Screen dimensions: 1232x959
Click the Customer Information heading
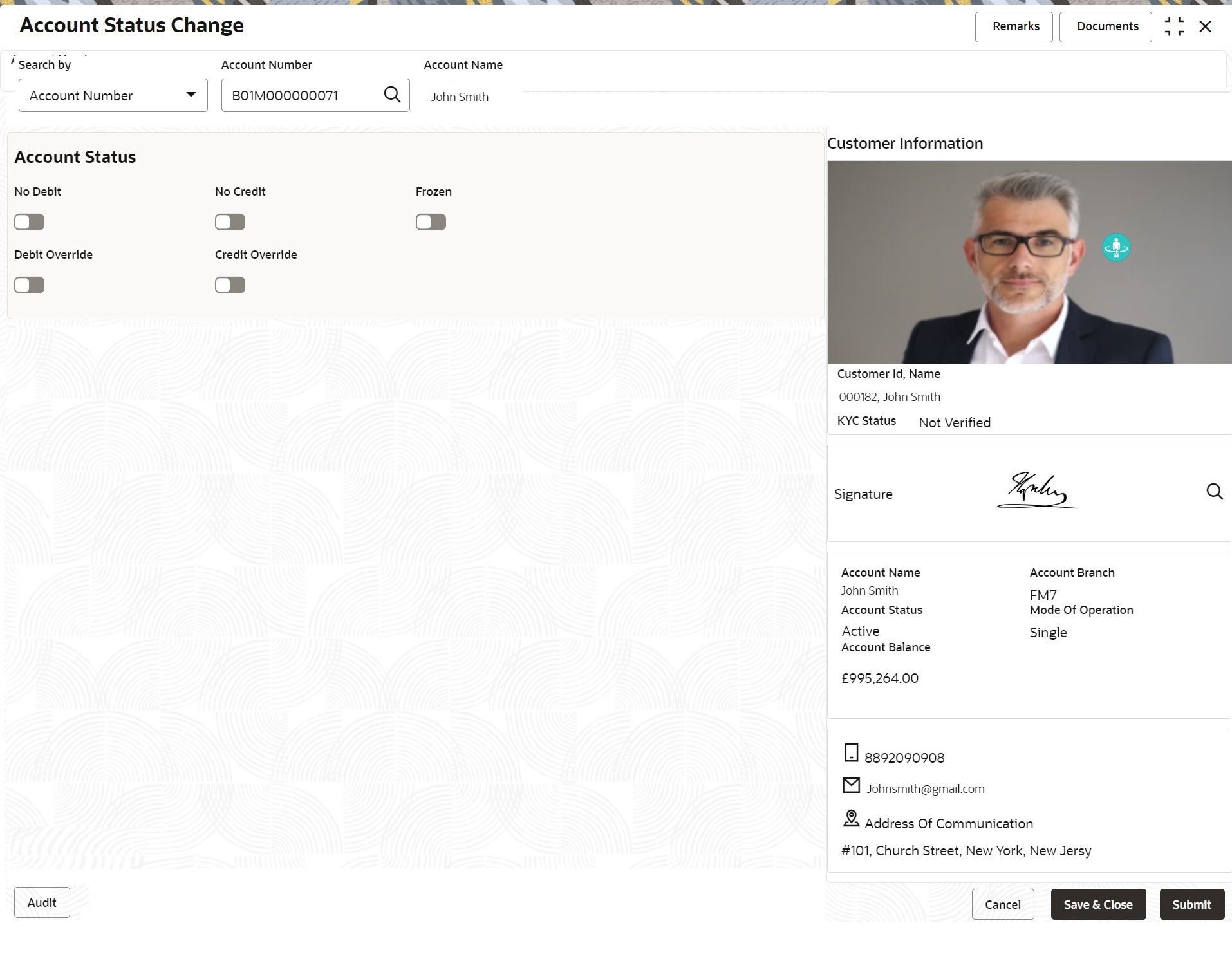(x=905, y=143)
